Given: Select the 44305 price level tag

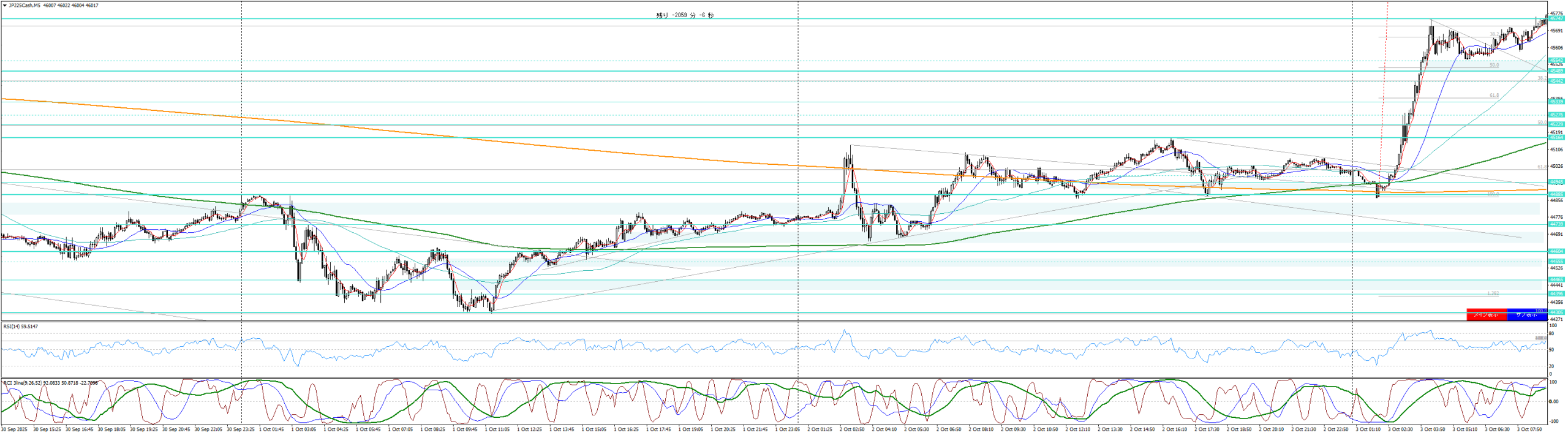Looking at the screenshot, I should [x=1556, y=312].
